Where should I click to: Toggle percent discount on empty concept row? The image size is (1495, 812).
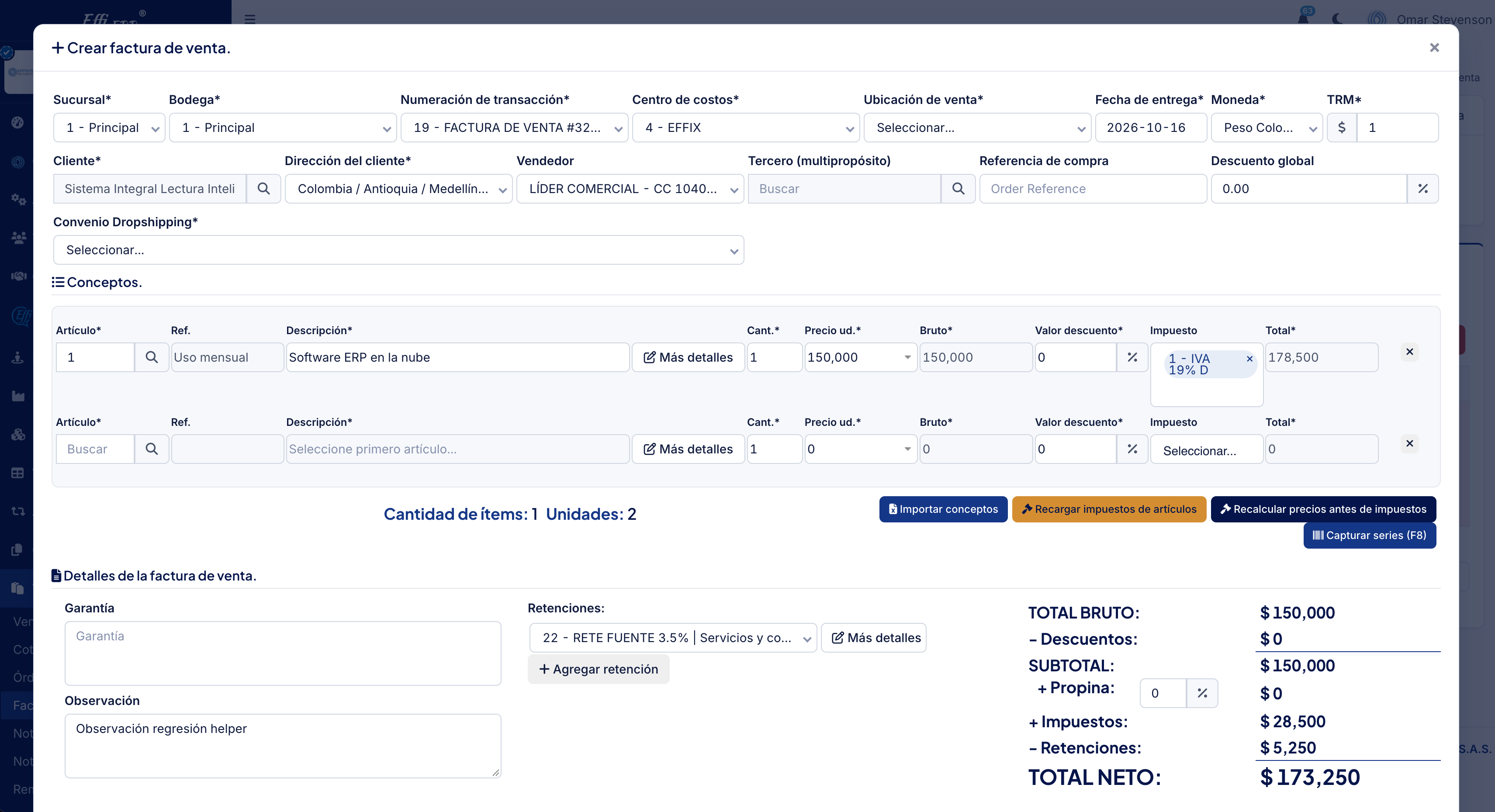click(x=1132, y=449)
